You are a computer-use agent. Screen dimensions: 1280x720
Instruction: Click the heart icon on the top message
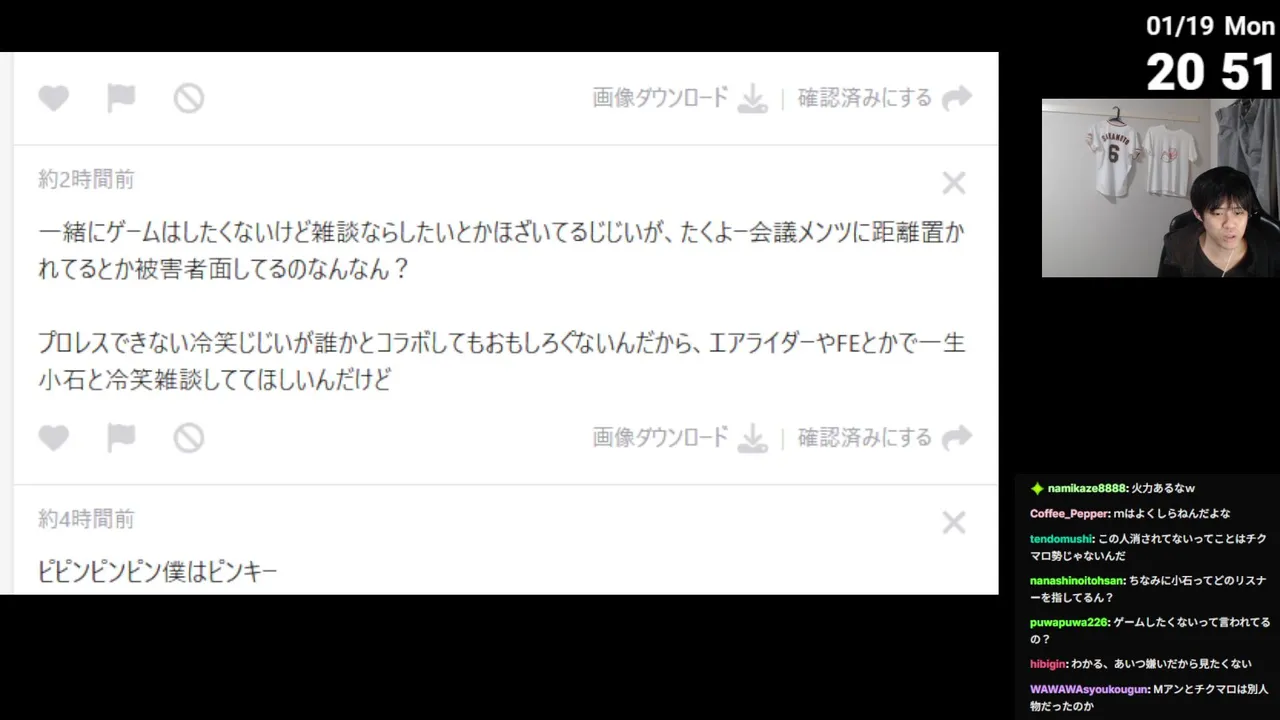tap(54, 98)
